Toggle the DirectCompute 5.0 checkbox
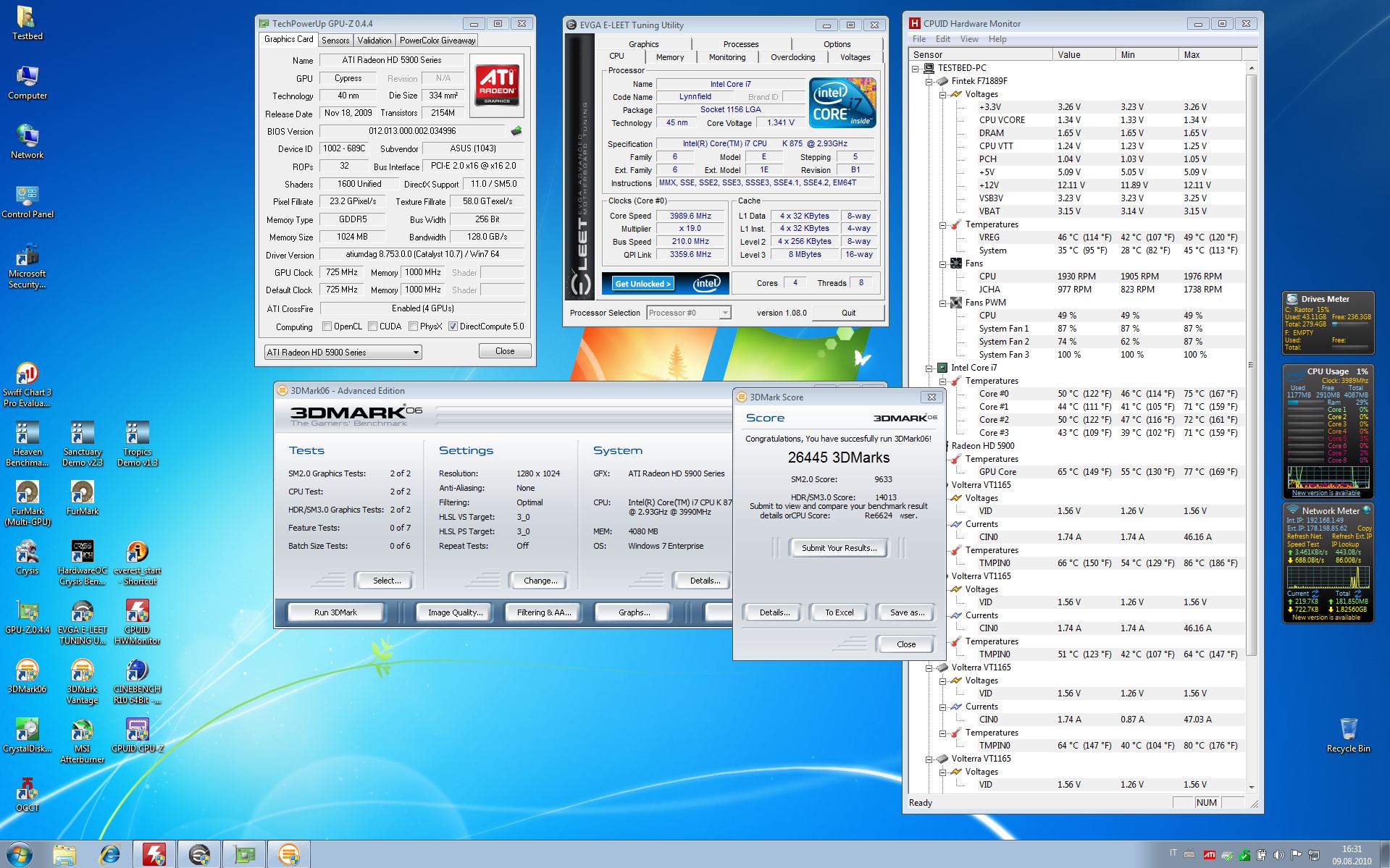Viewport: 1390px width, 868px height. 453,326
